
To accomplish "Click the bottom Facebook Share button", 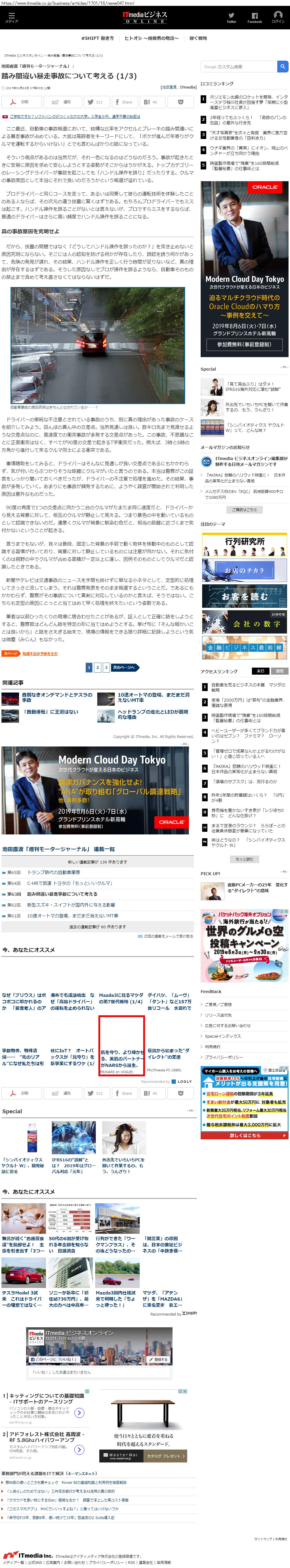I will pyautogui.click(x=124, y=1093).
